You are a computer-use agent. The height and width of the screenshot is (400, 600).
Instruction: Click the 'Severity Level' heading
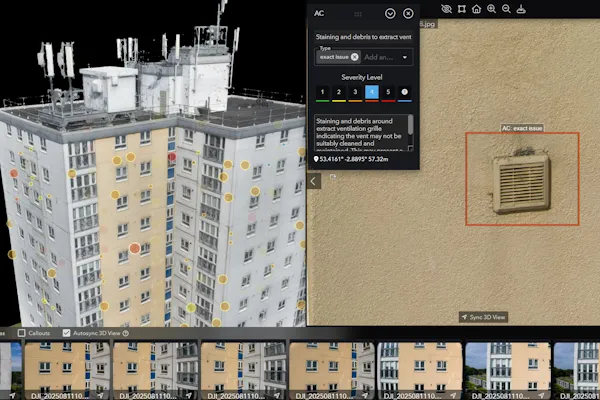[x=362, y=77]
